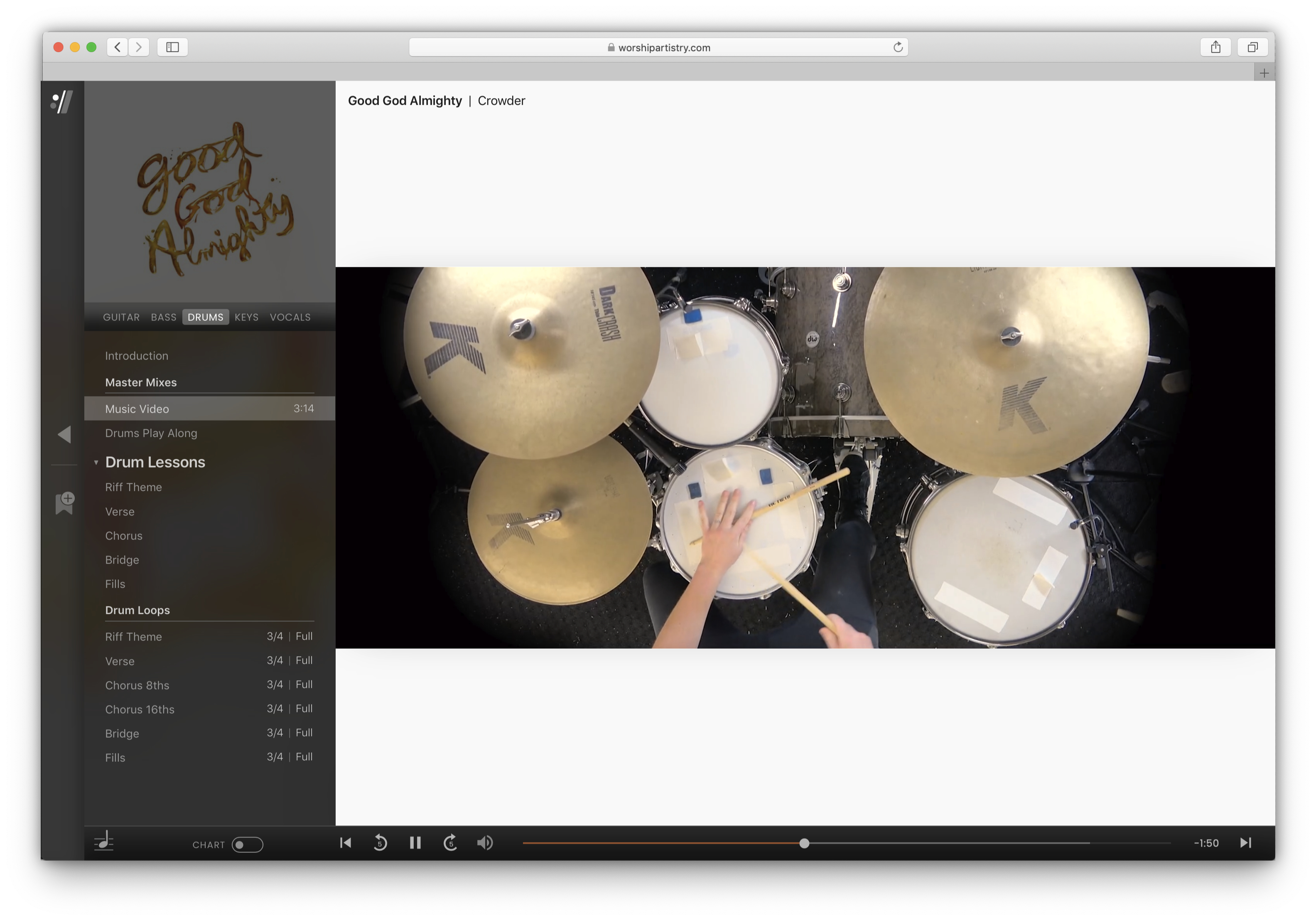Open Drums Play Along mix
This screenshot has height=921, width=1316.
pyautogui.click(x=151, y=433)
